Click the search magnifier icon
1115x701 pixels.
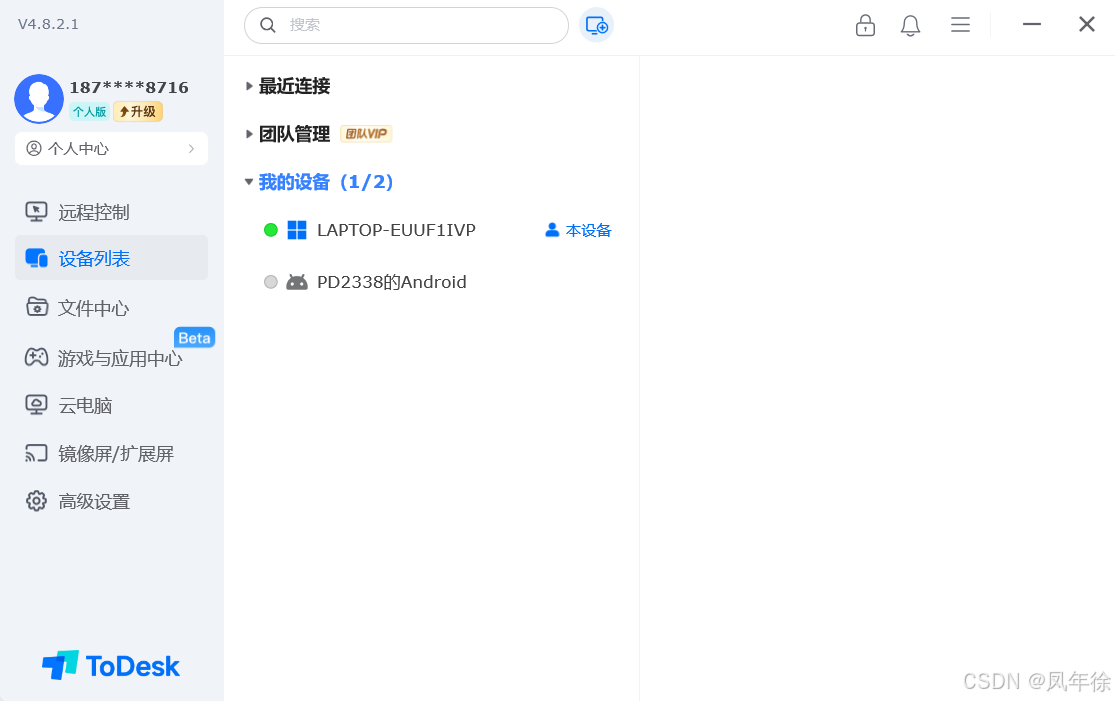coord(267,26)
